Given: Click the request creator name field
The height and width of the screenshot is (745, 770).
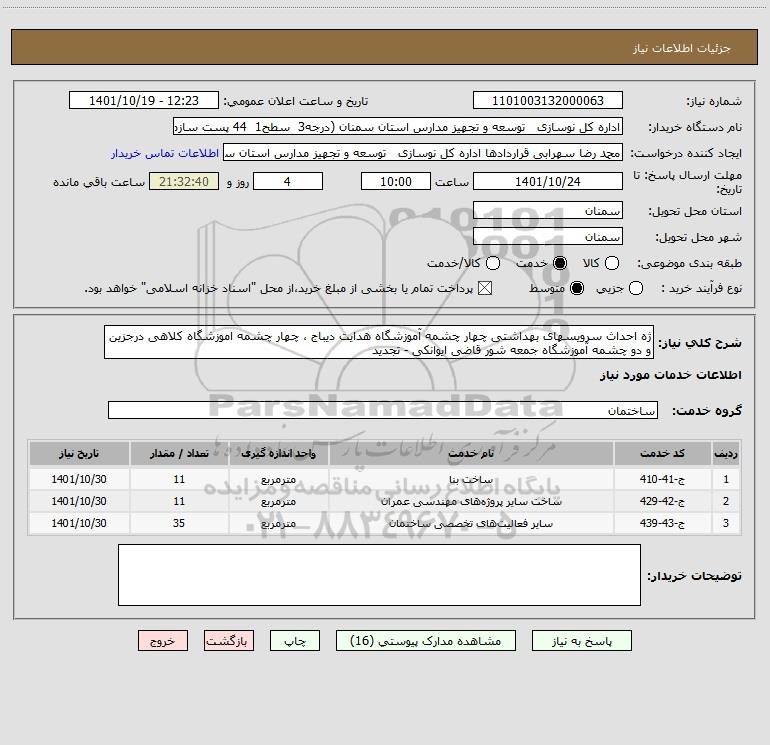Looking at the screenshot, I should coord(423,153).
